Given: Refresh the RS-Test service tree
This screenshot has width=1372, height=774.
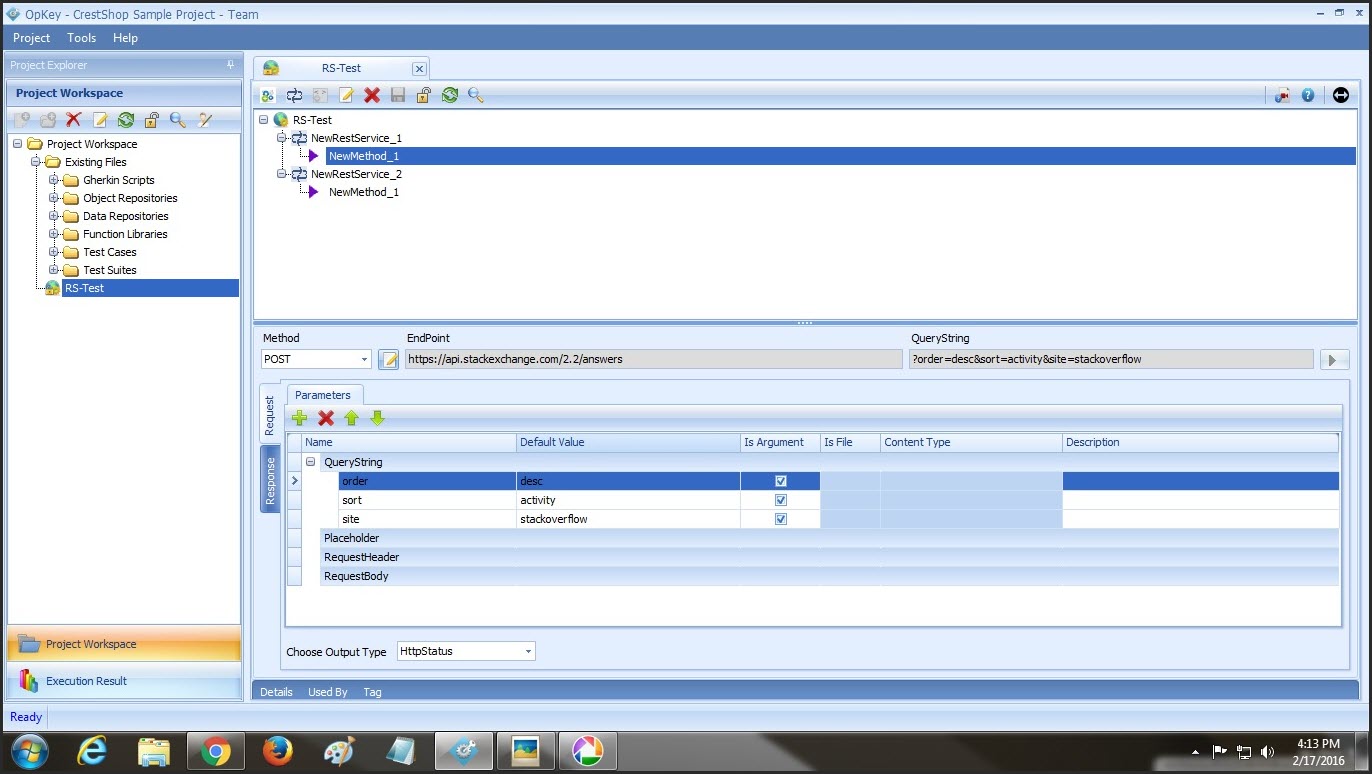Looking at the screenshot, I should click(x=450, y=95).
